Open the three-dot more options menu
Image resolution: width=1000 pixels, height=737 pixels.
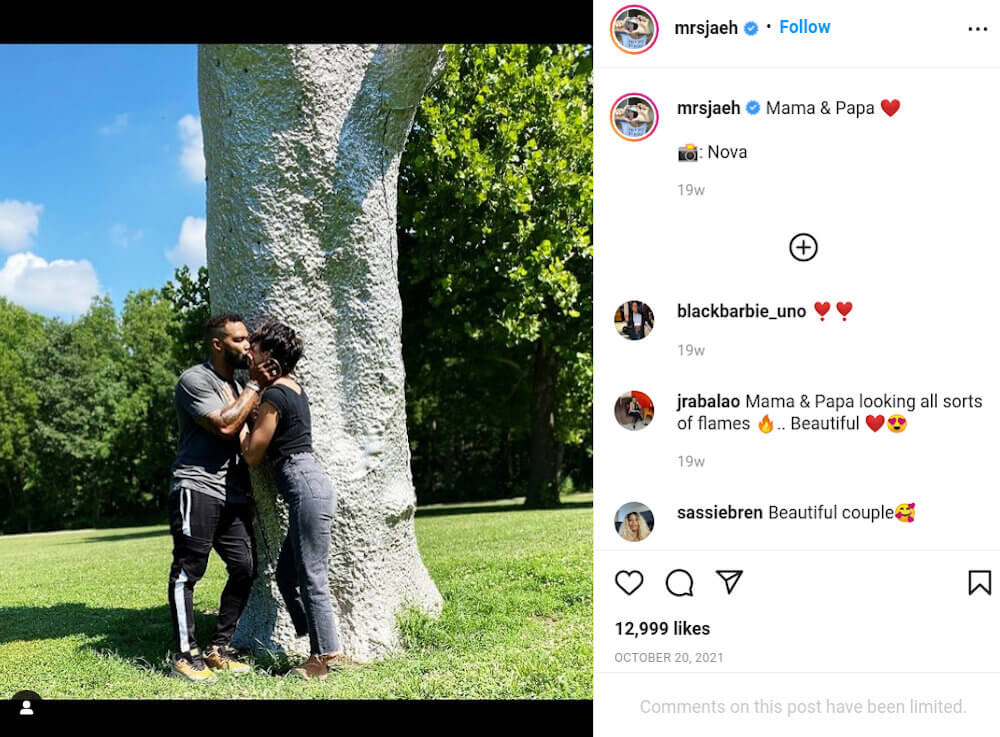[977, 29]
